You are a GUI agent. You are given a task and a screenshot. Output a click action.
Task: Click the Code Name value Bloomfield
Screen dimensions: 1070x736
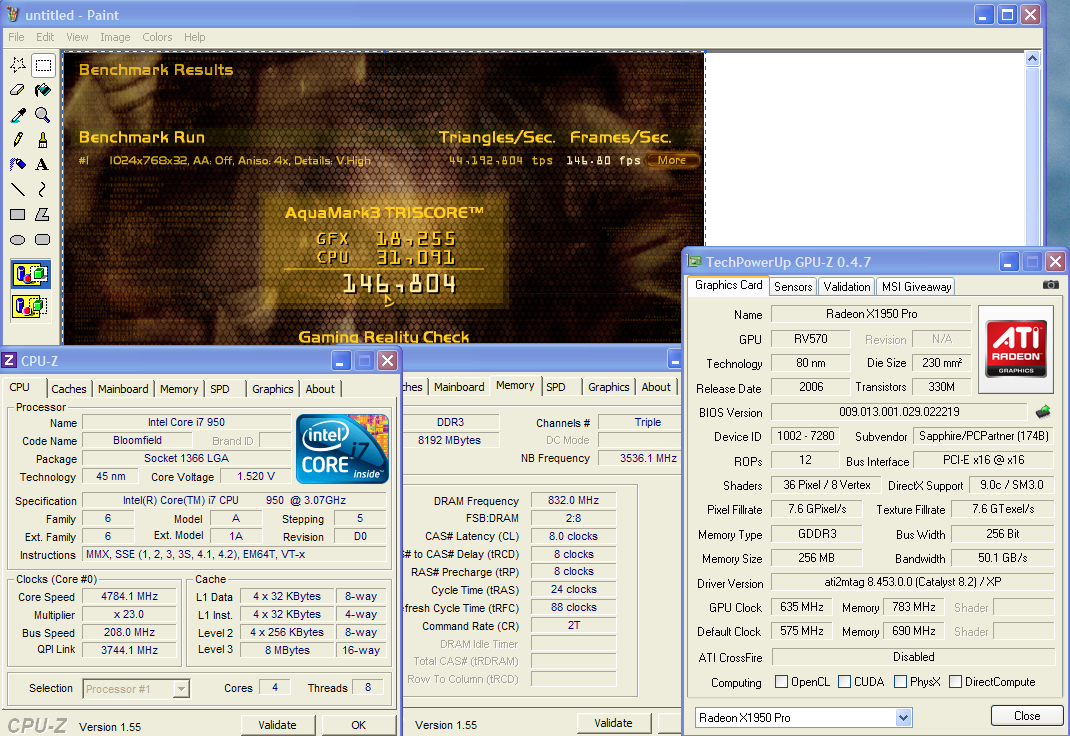coord(137,441)
